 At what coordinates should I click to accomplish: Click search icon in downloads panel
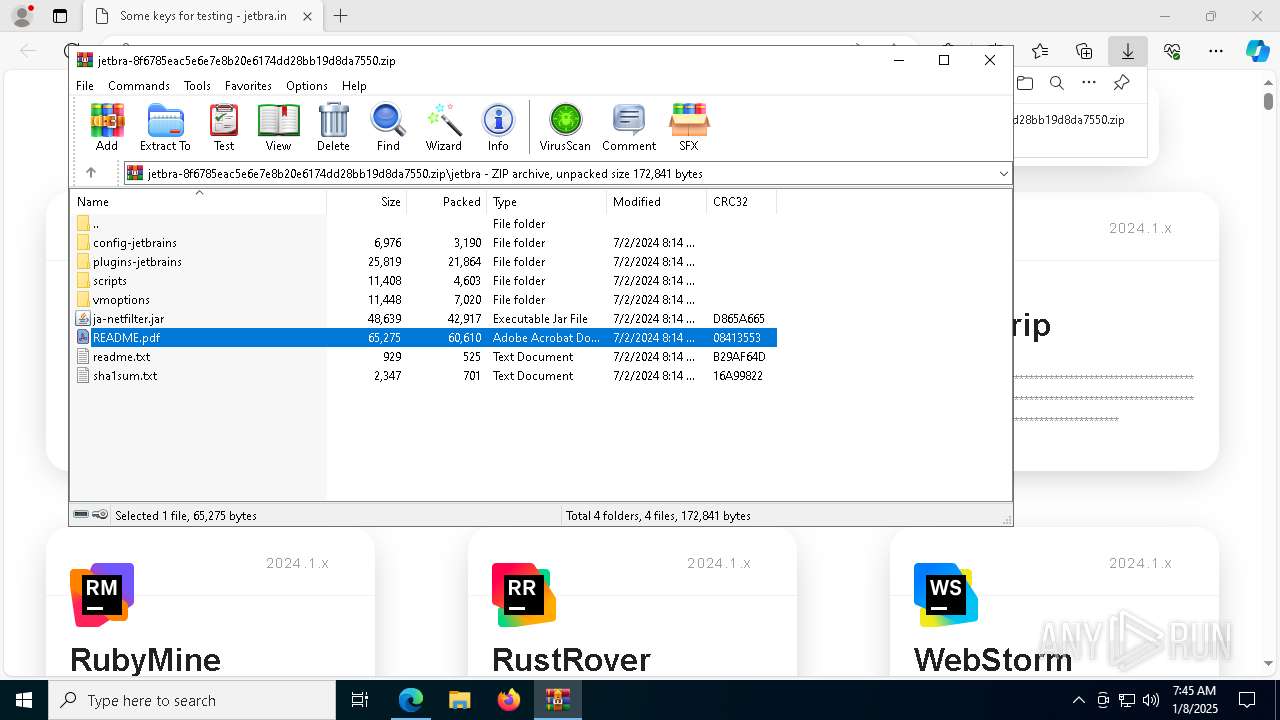pos(1057,83)
